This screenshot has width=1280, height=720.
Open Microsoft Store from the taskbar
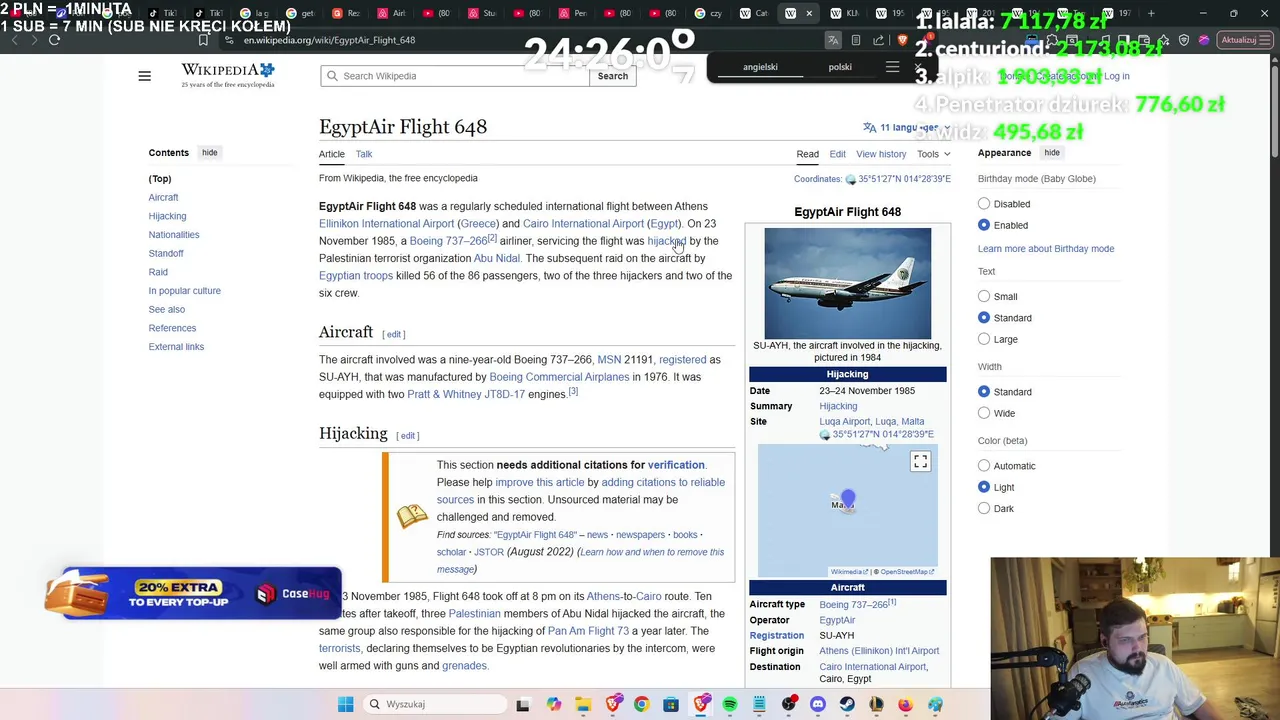tap(671, 704)
